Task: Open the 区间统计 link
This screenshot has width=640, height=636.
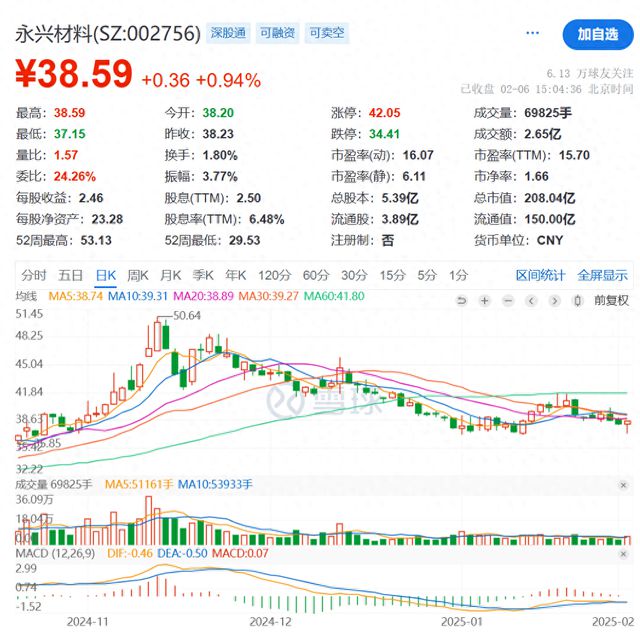Action: pos(540,276)
